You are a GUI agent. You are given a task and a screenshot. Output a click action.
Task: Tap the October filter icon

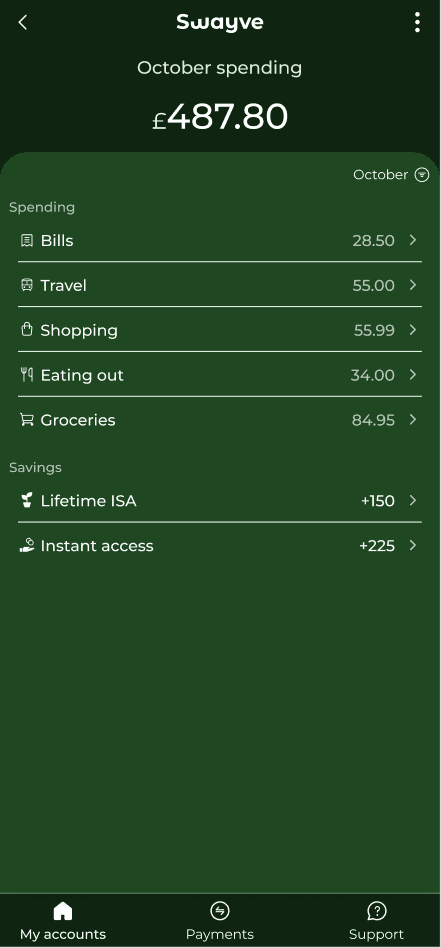pyautogui.click(x=422, y=175)
